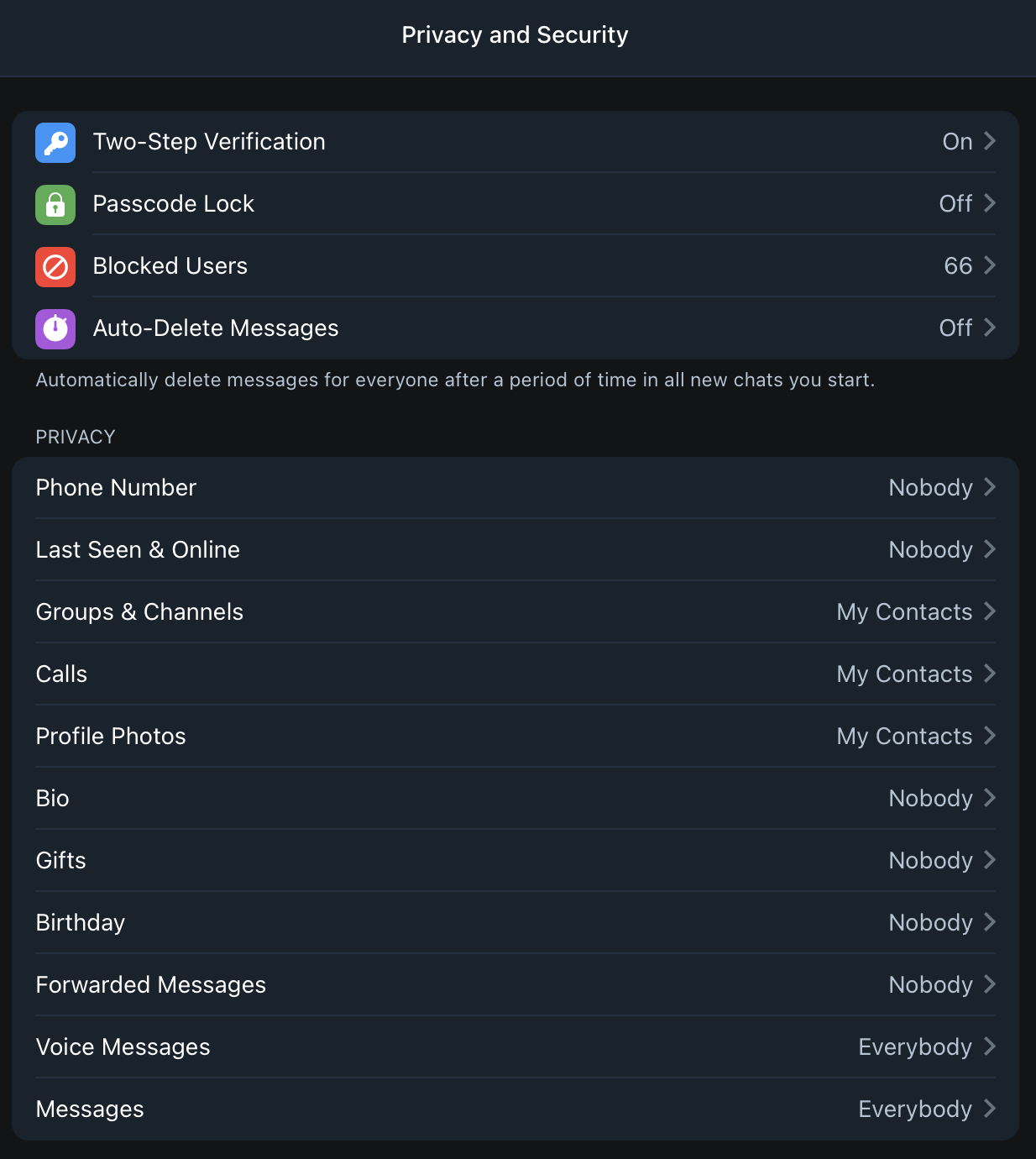Click the blue key Two-Step Verification icon
Screen dimensions: 1036x1159
55,142
